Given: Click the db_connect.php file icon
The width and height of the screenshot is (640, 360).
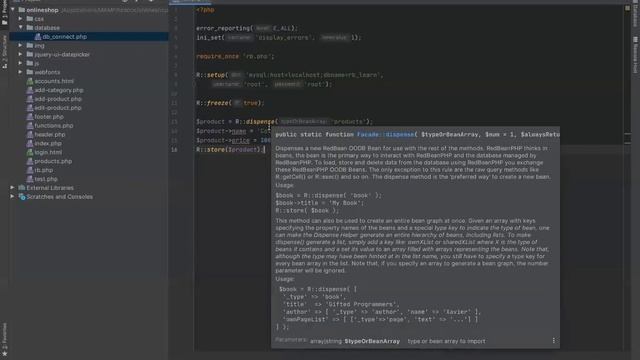Looking at the screenshot, I should (38, 36).
